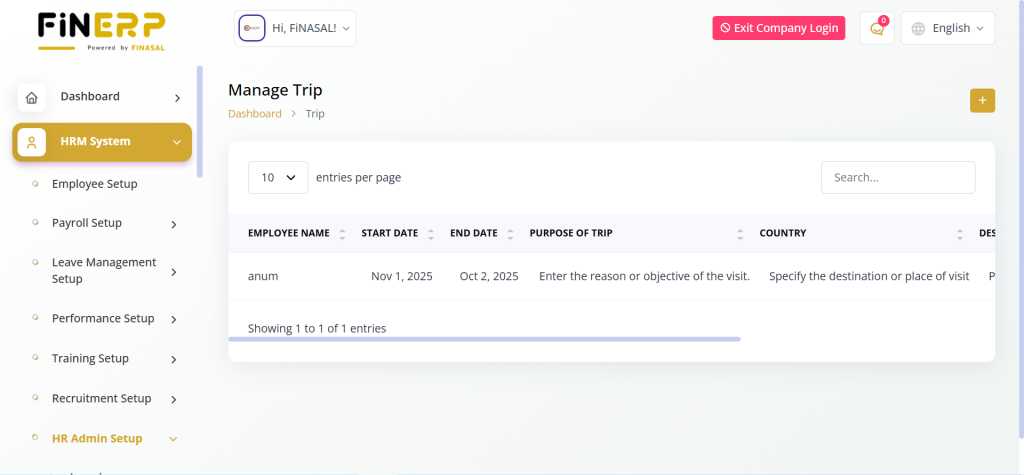Sort by Start Date column arrows

click(x=431, y=234)
